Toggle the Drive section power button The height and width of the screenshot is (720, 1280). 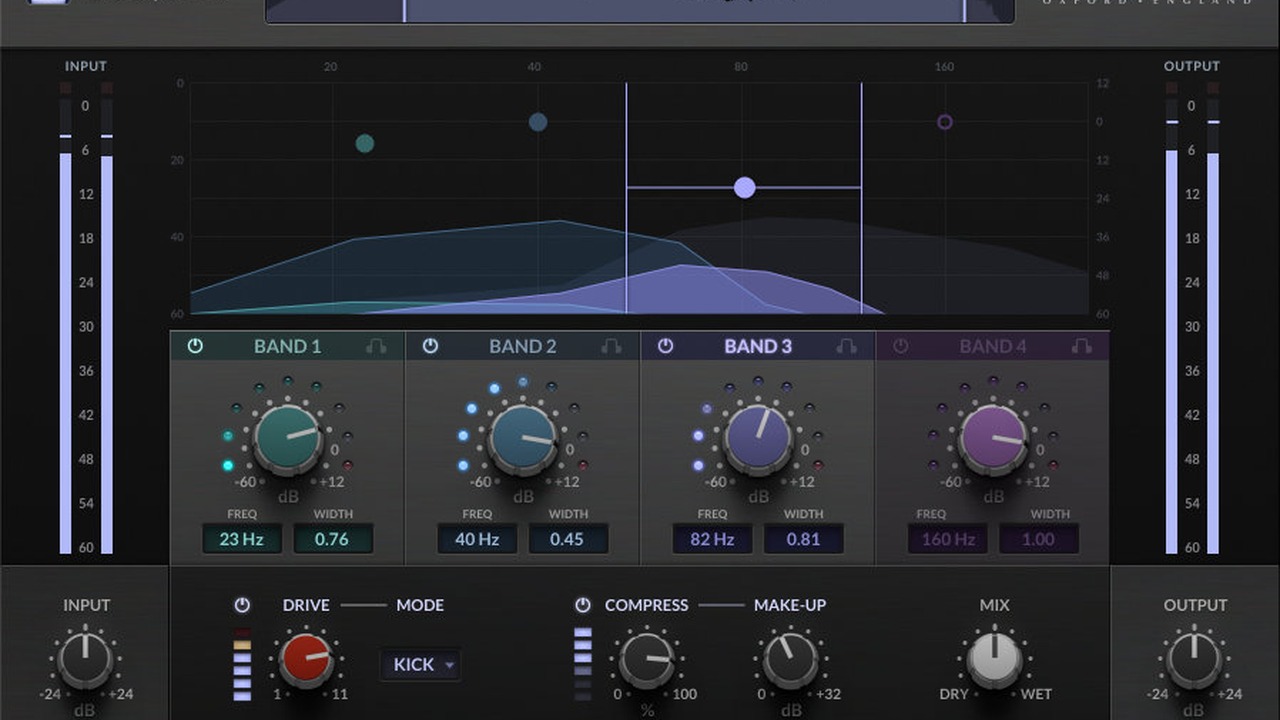(x=242, y=605)
